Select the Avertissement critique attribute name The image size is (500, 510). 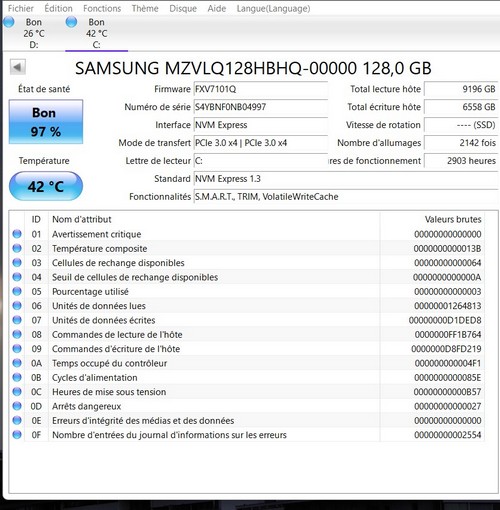pos(97,234)
